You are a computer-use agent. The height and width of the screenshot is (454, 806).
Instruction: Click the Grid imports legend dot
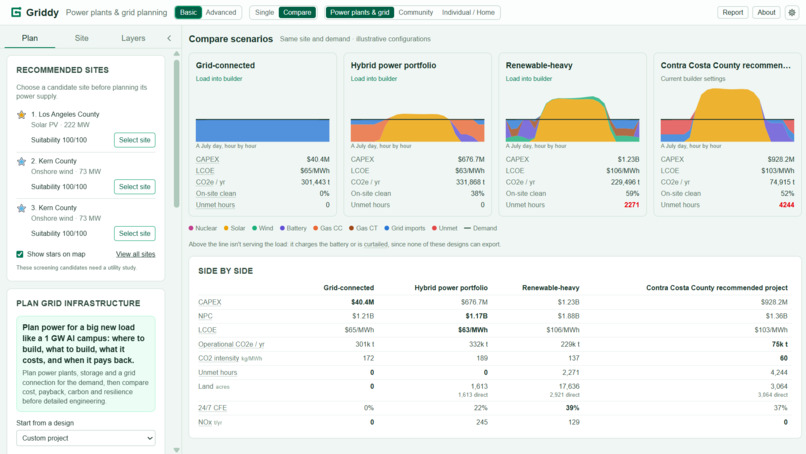[x=387, y=228]
